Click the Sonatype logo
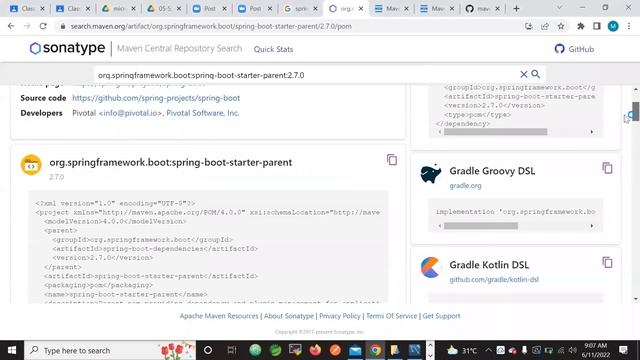The image size is (640, 360). 67,48
